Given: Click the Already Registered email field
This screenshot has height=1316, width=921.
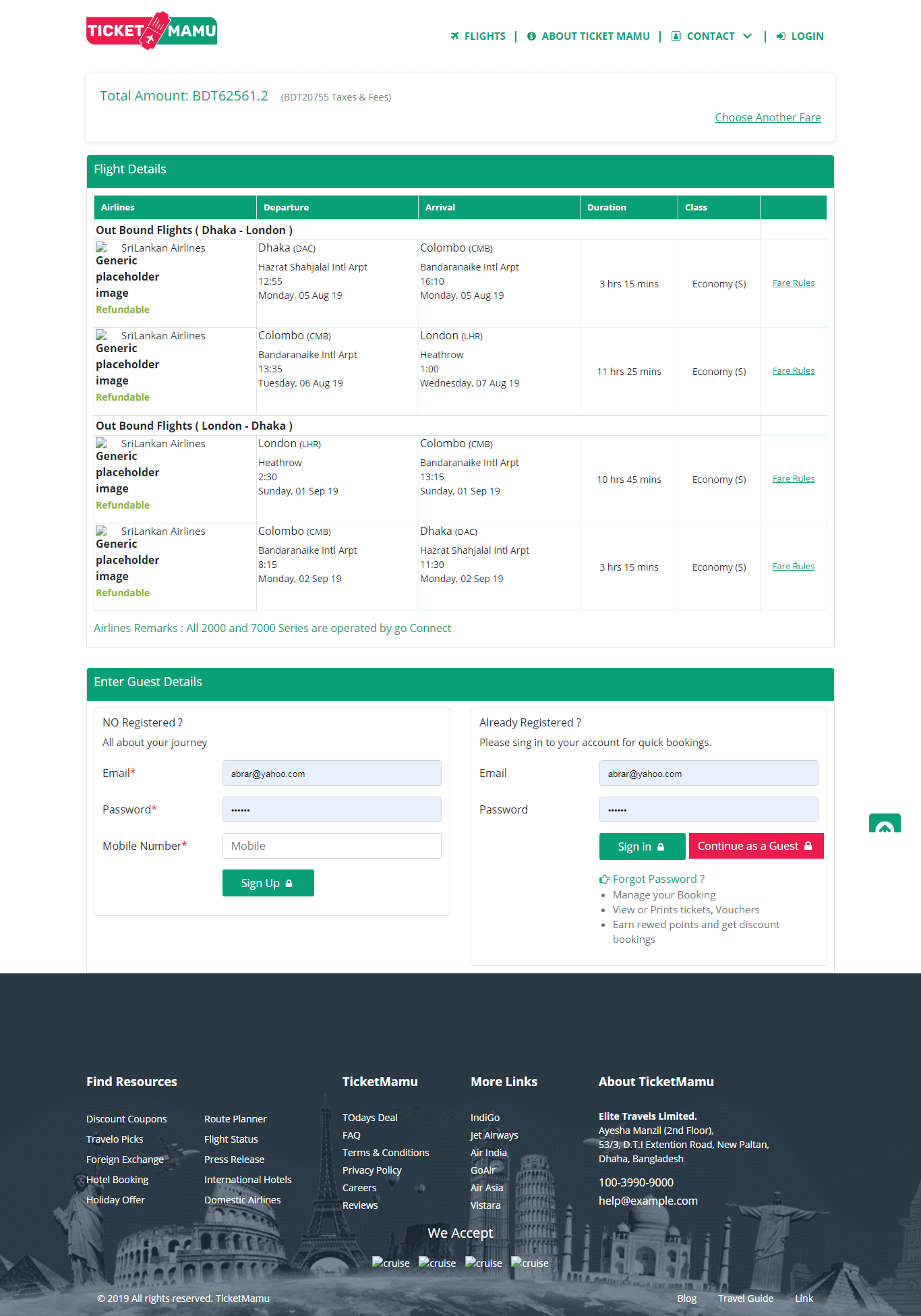Looking at the screenshot, I should coord(708,773).
